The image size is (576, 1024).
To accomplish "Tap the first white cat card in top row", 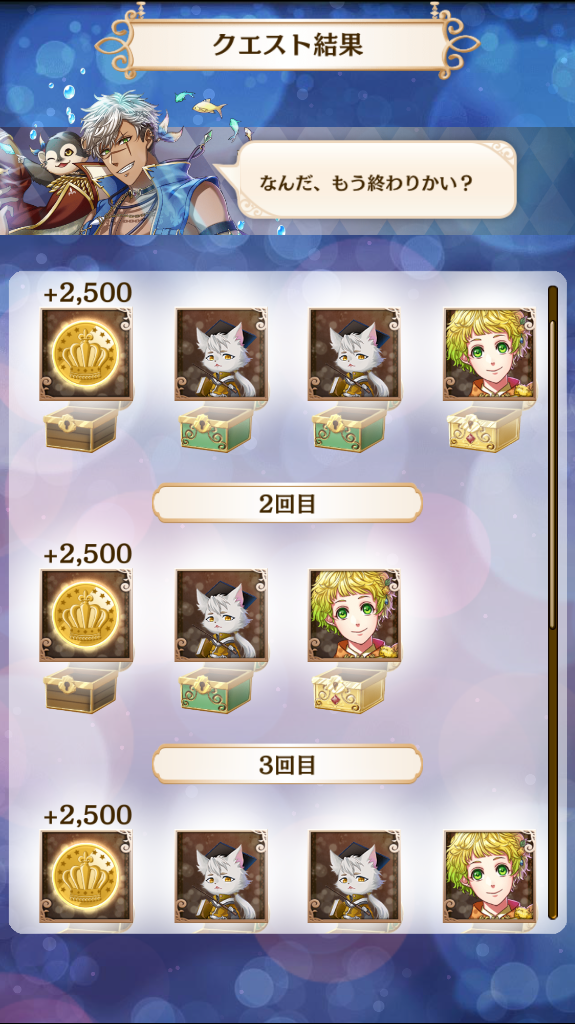I will pos(221,355).
